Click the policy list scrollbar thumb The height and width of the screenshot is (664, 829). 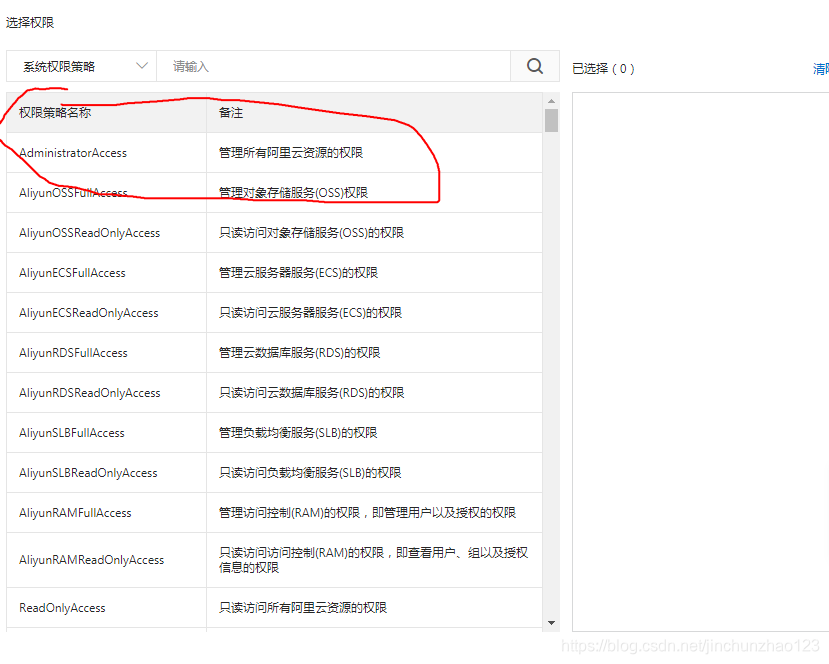tap(551, 120)
